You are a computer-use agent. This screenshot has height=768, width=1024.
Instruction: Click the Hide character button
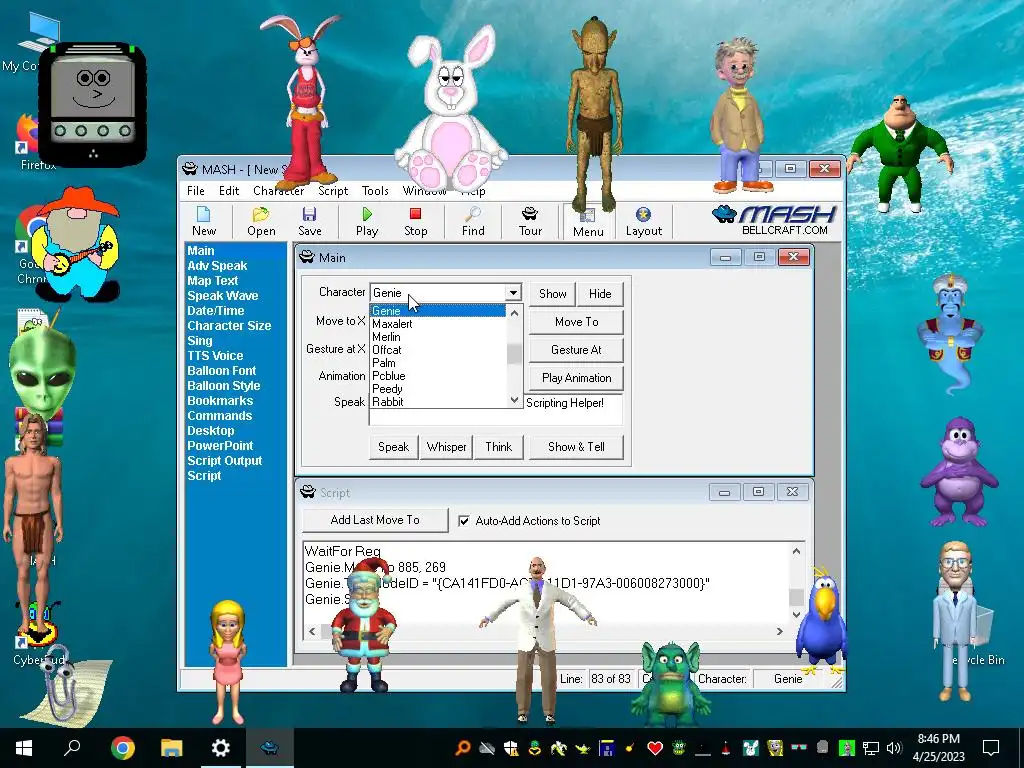pyautogui.click(x=600, y=294)
